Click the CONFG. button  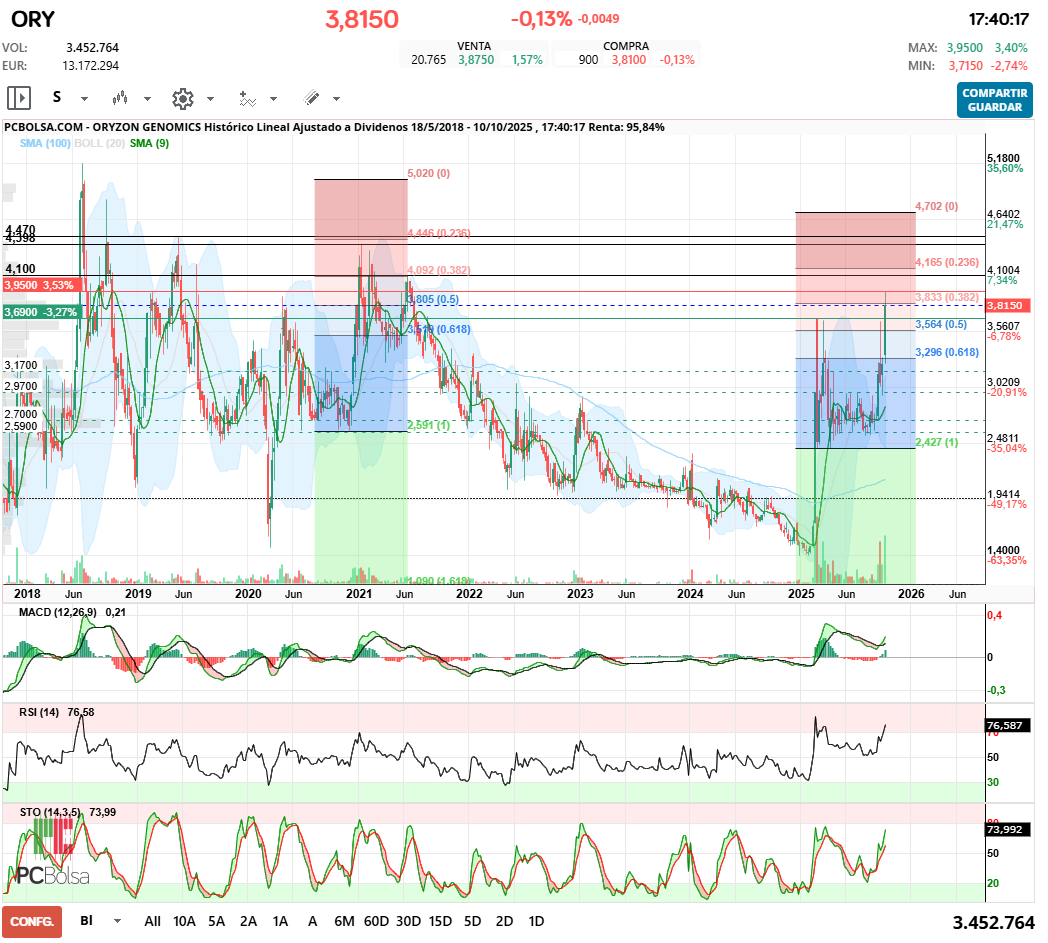pyautogui.click(x=32, y=922)
